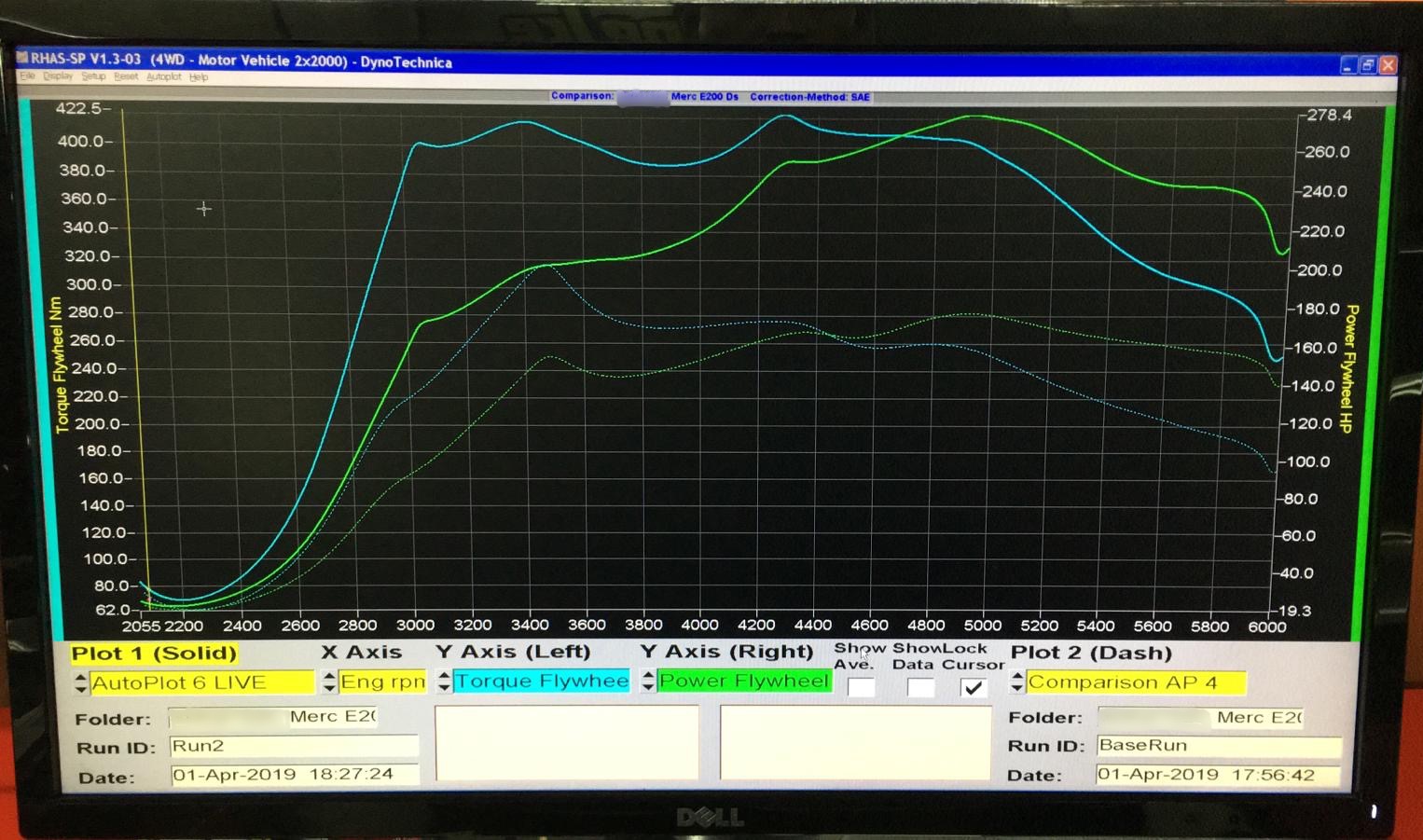
Task: Click the spinner arrows beside Torque Flywheel
Action: [444, 681]
